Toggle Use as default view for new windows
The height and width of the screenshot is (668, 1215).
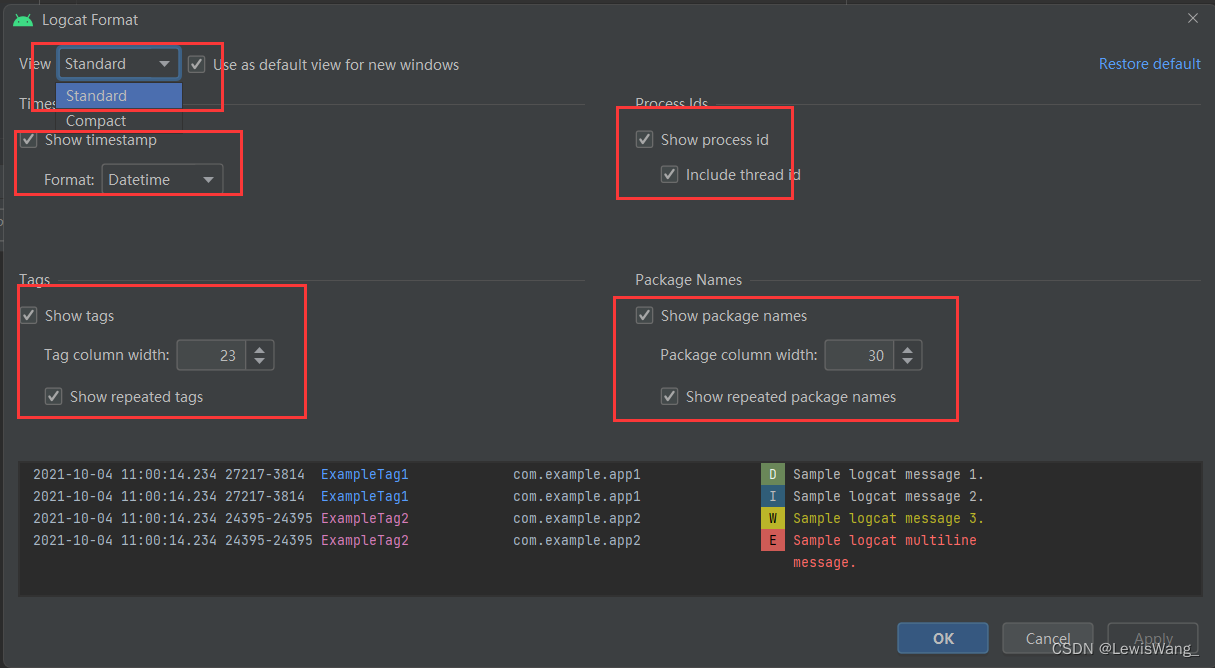tap(196, 63)
